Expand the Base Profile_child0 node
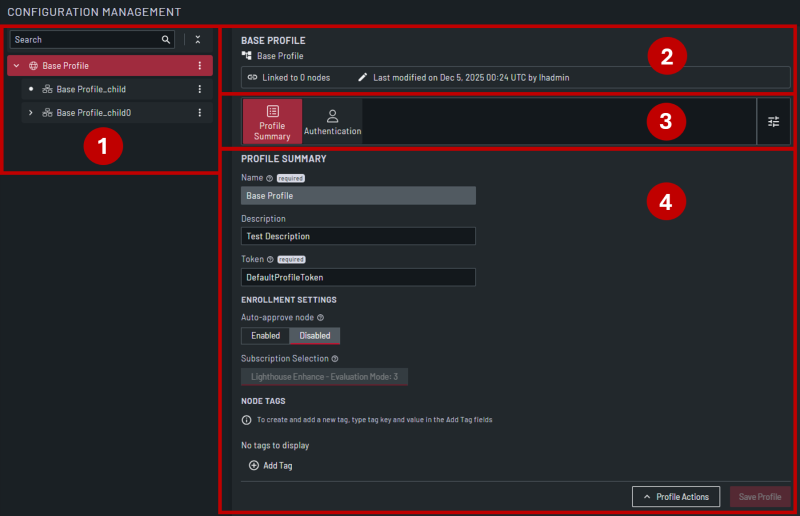This screenshot has width=800, height=516. tap(31, 113)
